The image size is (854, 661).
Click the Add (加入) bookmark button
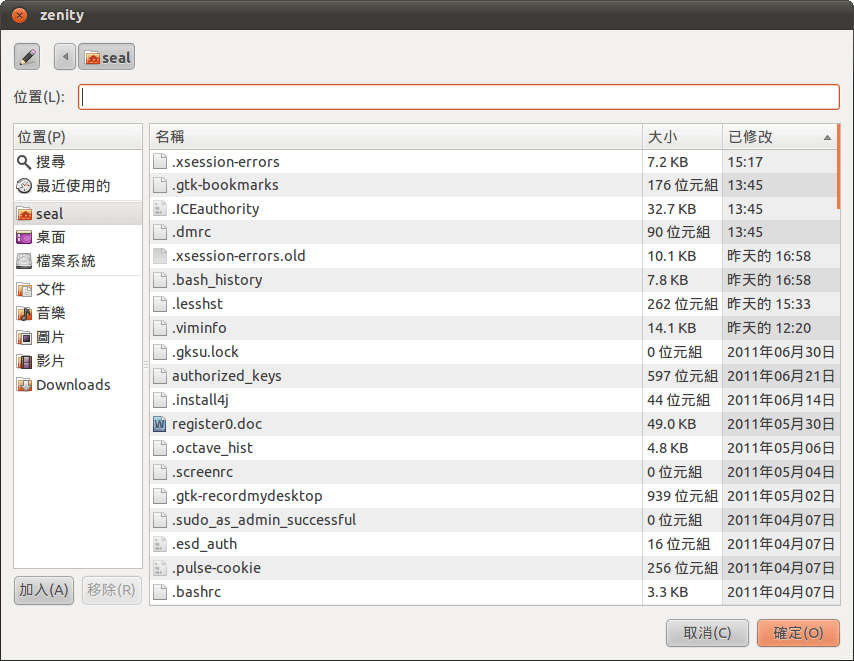[x=44, y=590]
